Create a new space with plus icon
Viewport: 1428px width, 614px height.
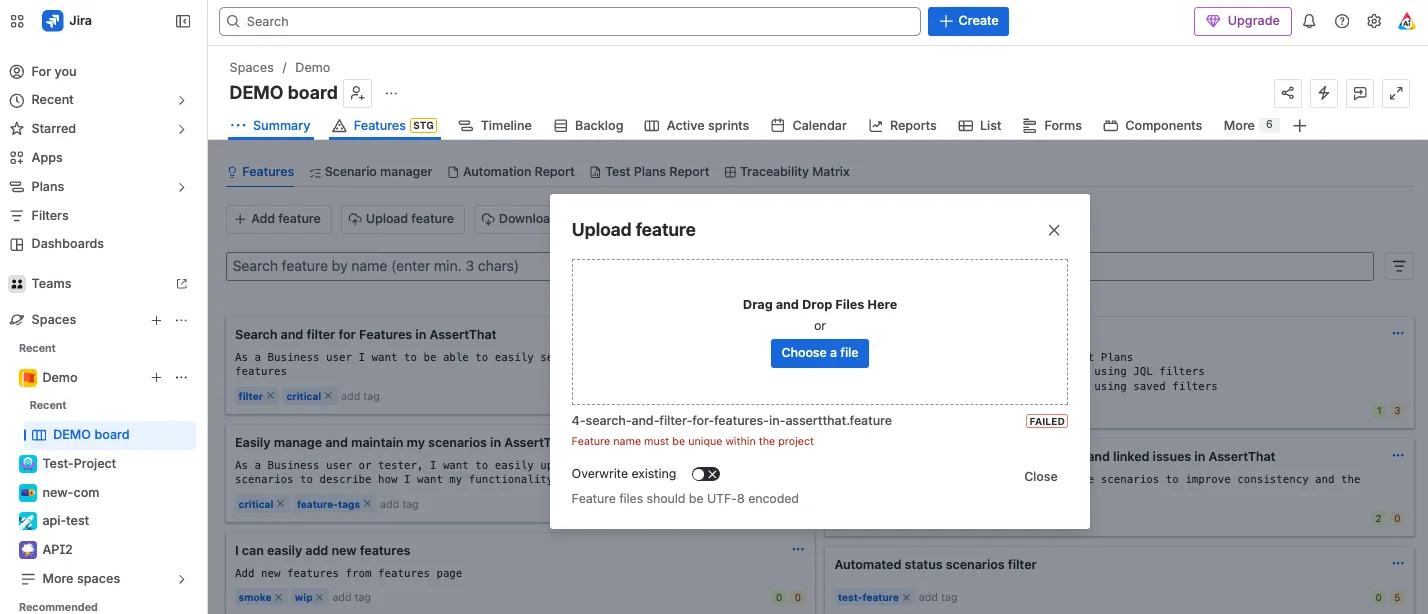156,320
